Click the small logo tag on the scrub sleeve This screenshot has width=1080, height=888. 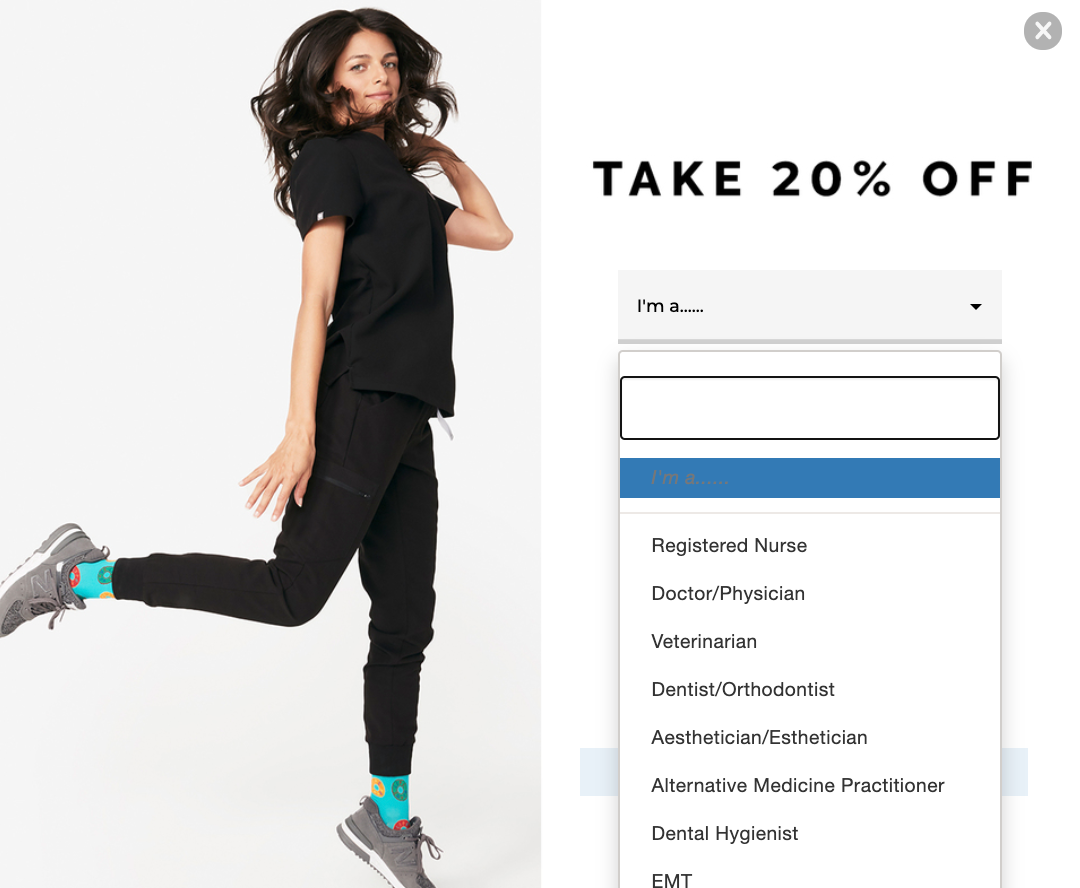pyautogui.click(x=320, y=216)
